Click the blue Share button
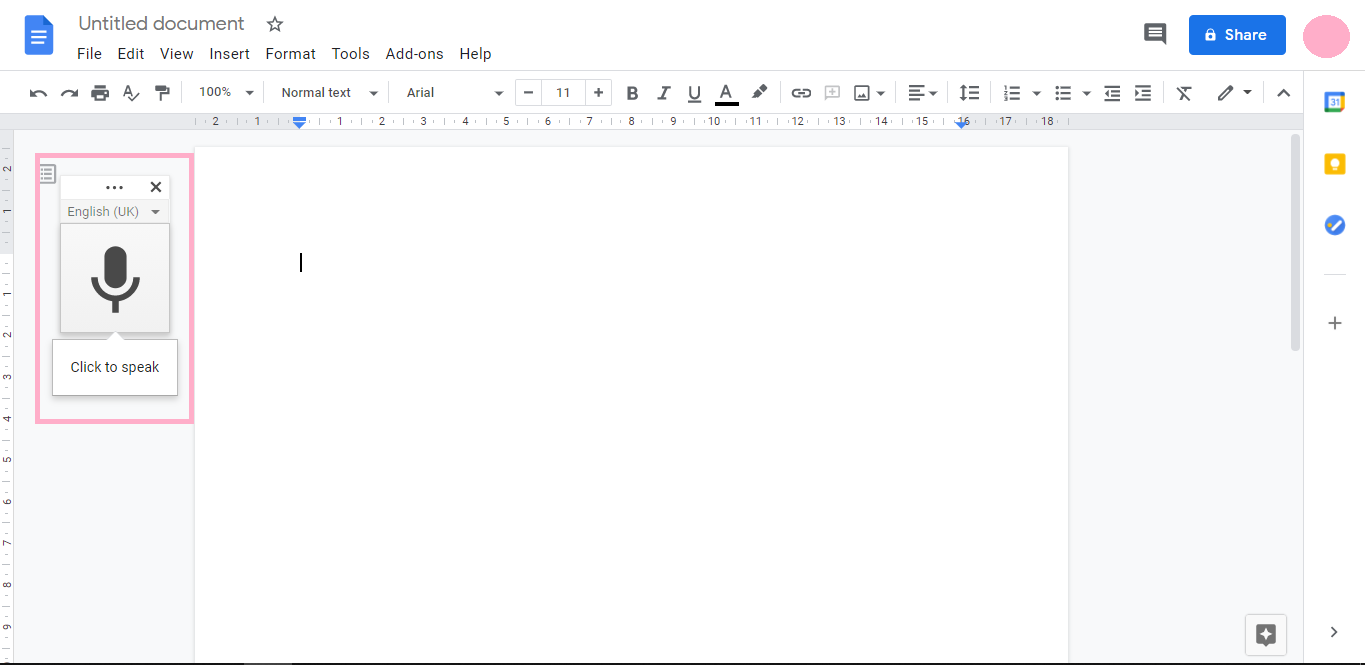1365x665 pixels. [1237, 35]
